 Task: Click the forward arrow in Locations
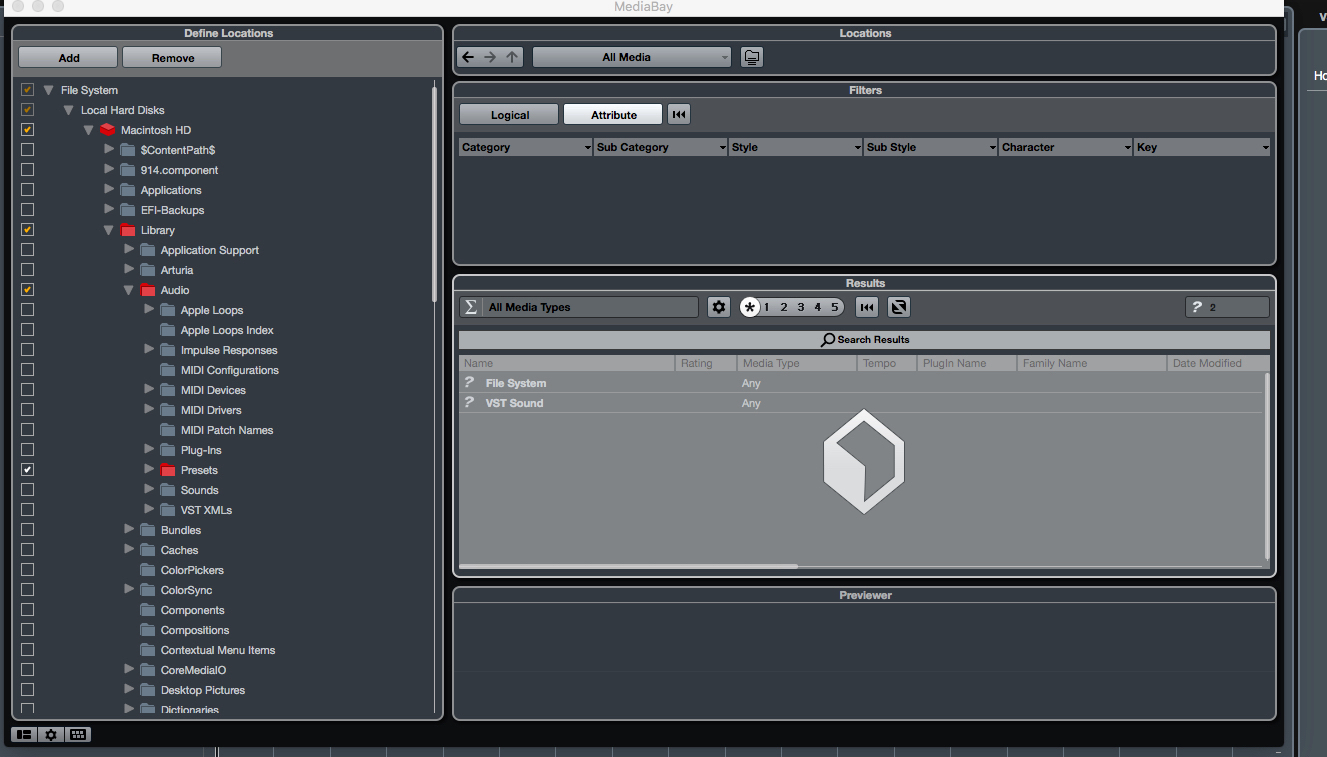click(490, 57)
